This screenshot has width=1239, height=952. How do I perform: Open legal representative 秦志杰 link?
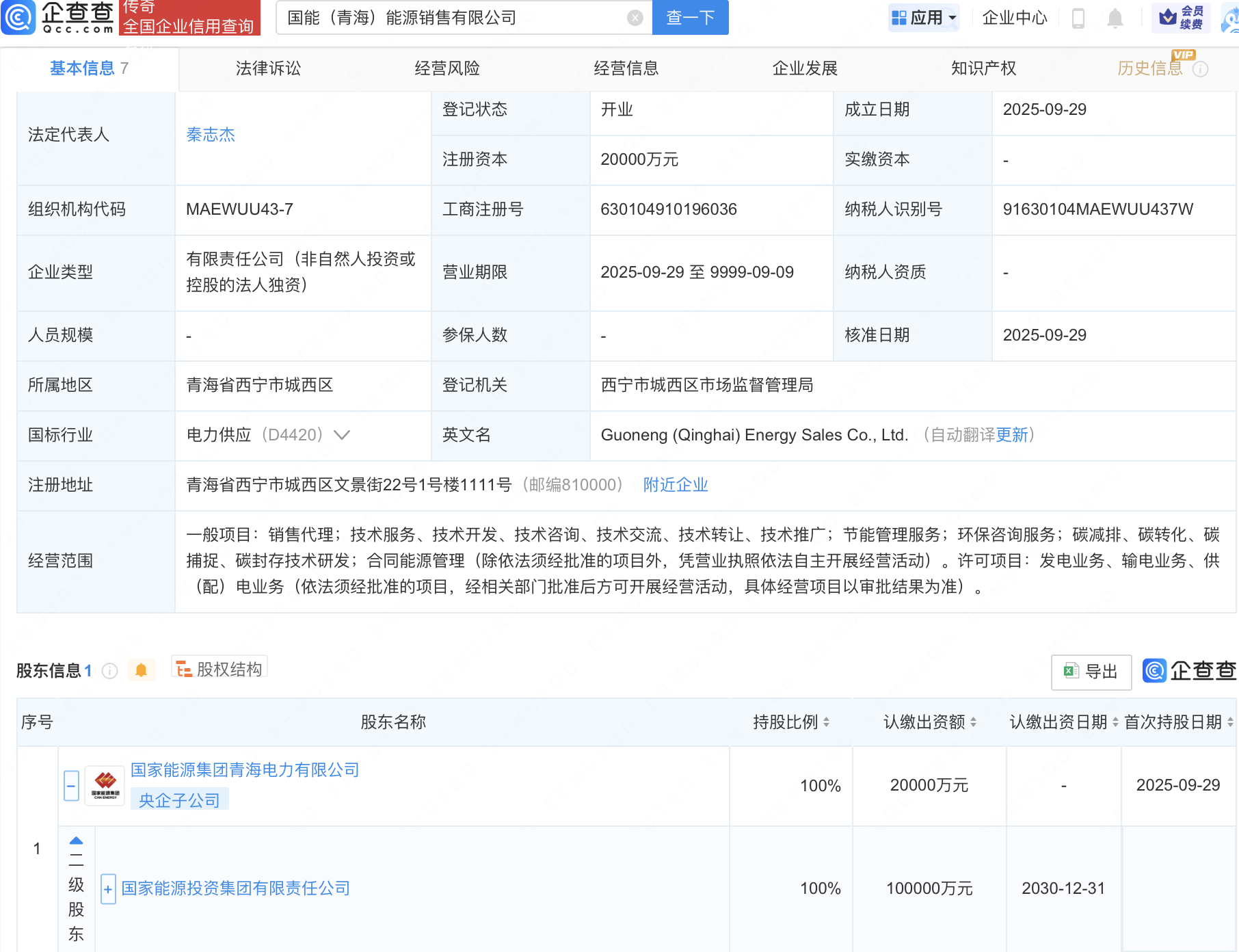tap(211, 135)
